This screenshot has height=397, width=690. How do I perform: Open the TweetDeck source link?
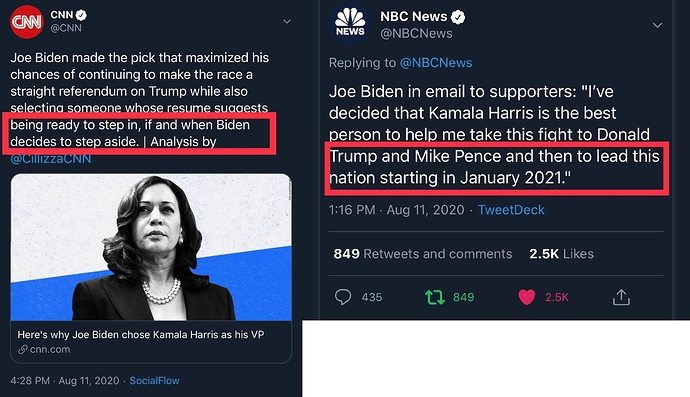[511, 210]
